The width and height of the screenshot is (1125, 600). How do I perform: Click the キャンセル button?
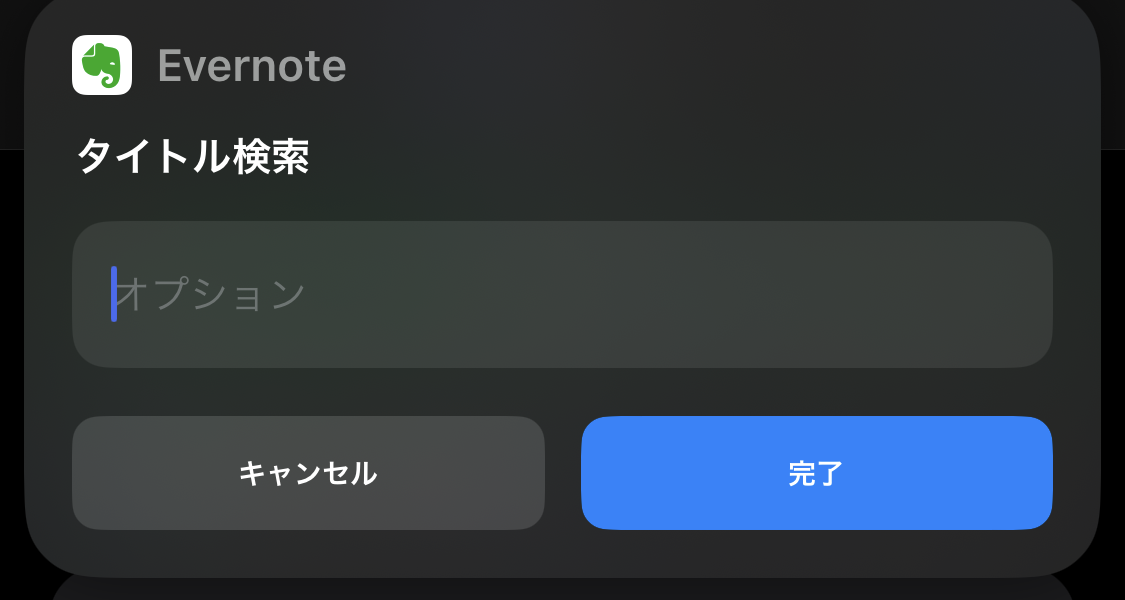pyautogui.click(x=309, y=473)
